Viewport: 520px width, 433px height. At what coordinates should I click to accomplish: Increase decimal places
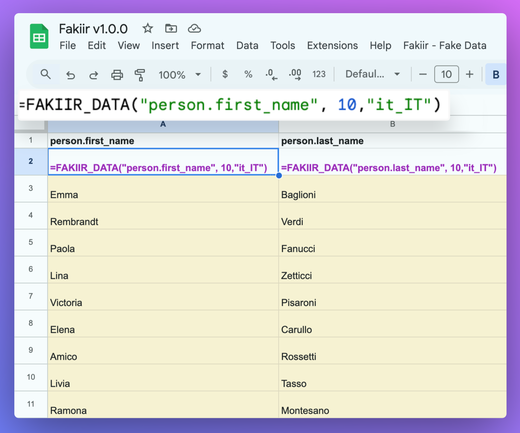pyautogui.click(x=295, y=74)
